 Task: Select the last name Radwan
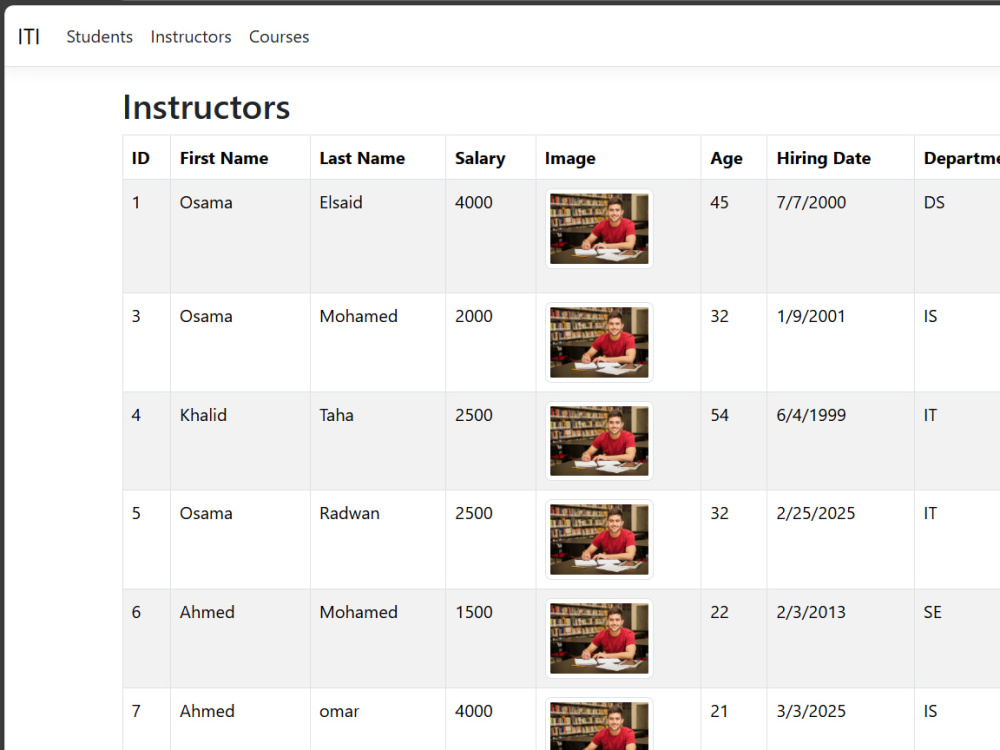tap(349, 513)
